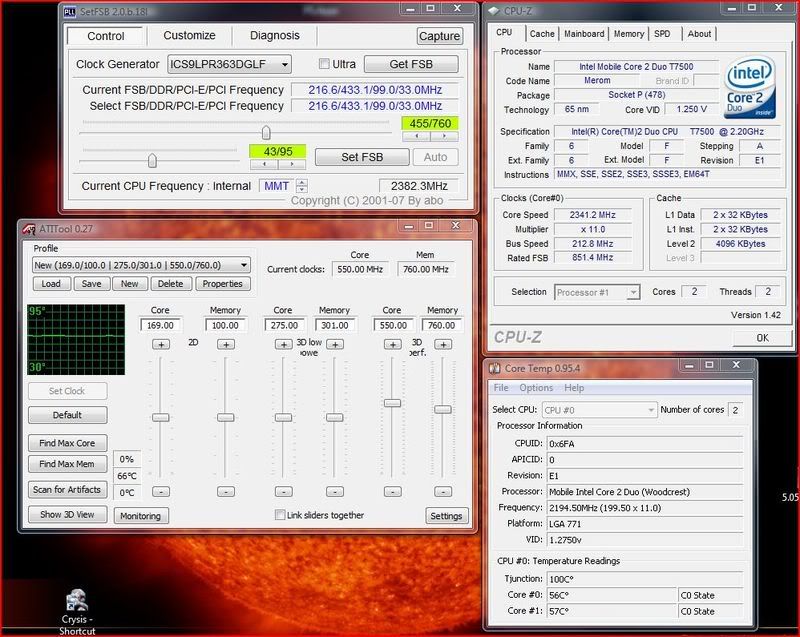Click the lower SetFSB slider handle
Viewport: 800px width, 637px height.
[152, 161]
